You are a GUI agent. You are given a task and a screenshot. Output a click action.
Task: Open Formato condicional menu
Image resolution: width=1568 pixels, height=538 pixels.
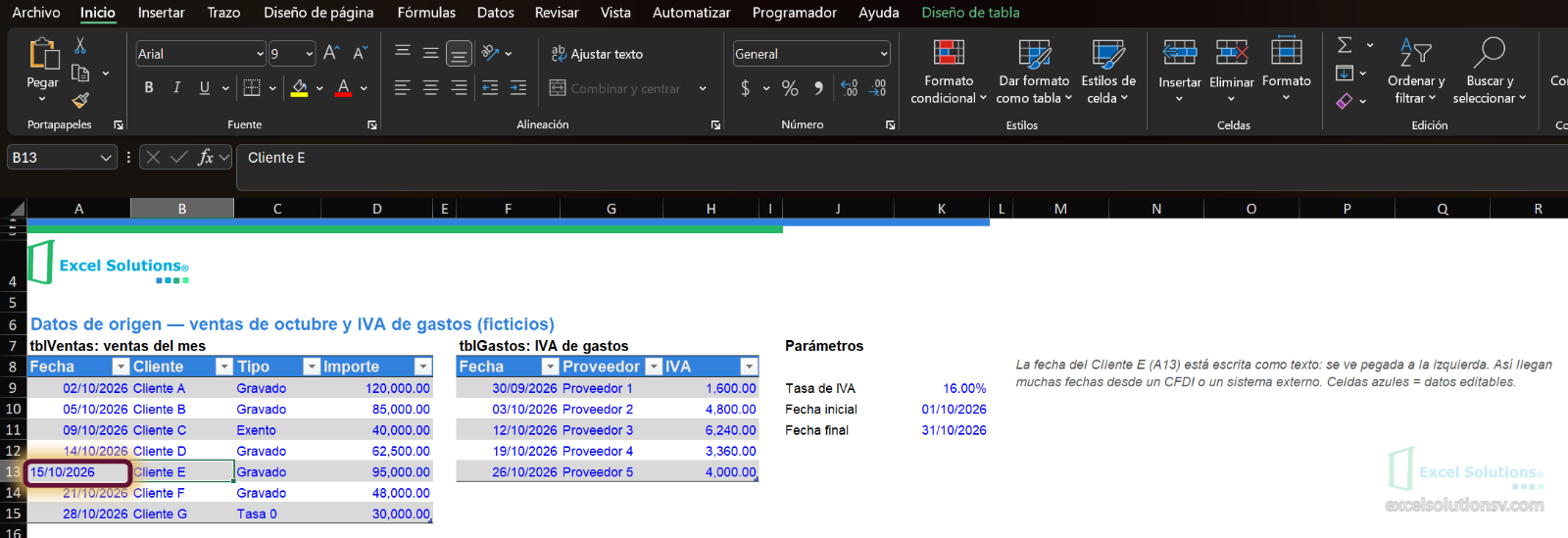click(949, 72)
